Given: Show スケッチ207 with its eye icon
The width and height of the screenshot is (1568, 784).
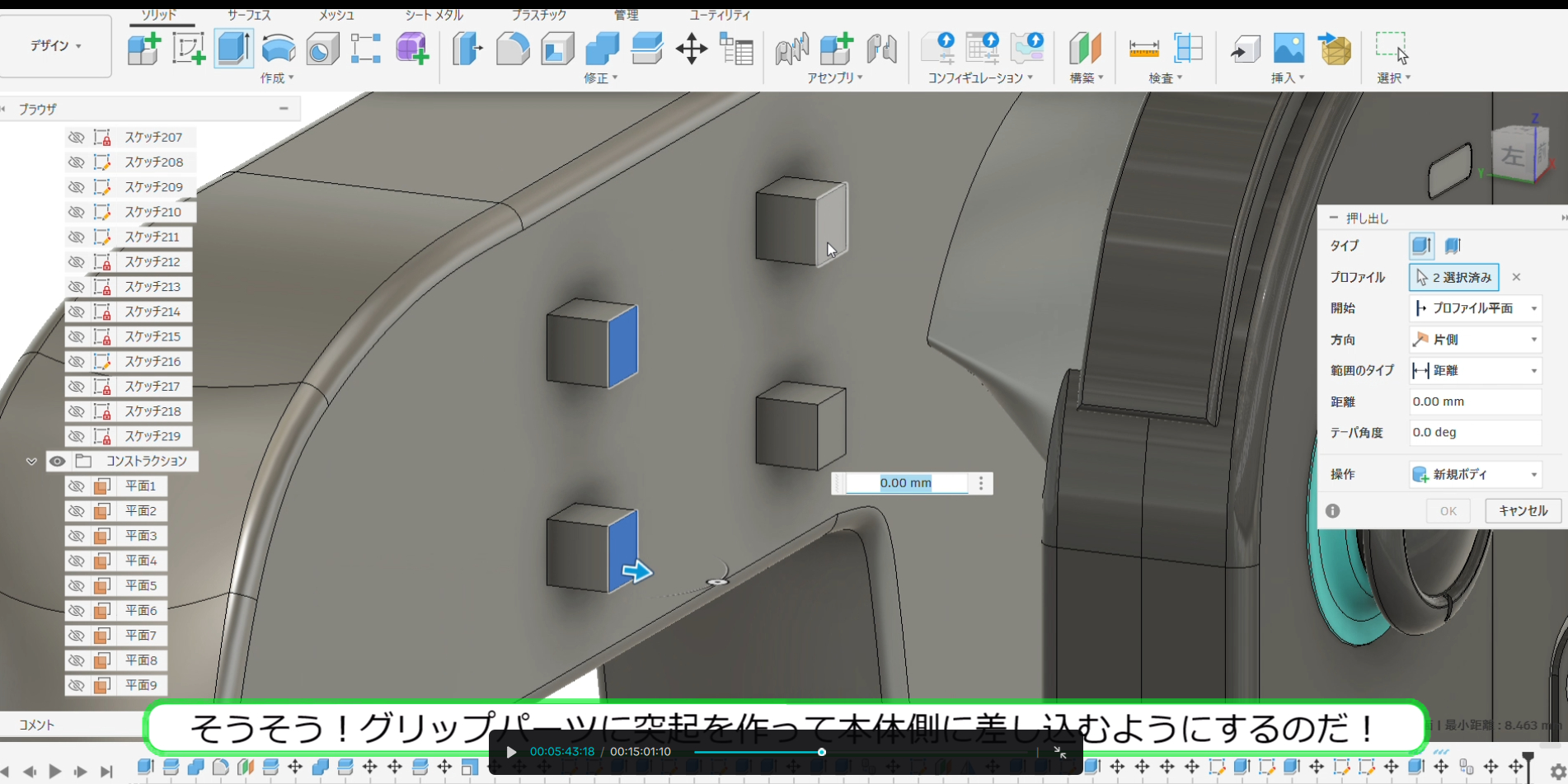Looking at the screenshot, I should click(77, 137).
